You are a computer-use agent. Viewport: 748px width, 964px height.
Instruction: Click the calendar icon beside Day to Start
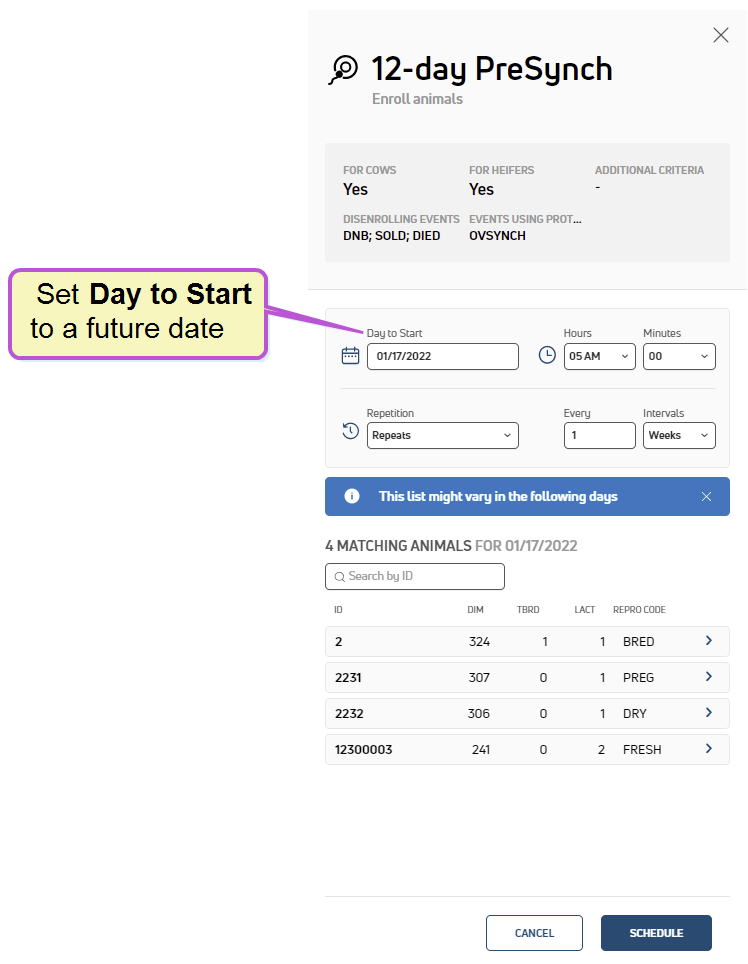pos(350,355)
